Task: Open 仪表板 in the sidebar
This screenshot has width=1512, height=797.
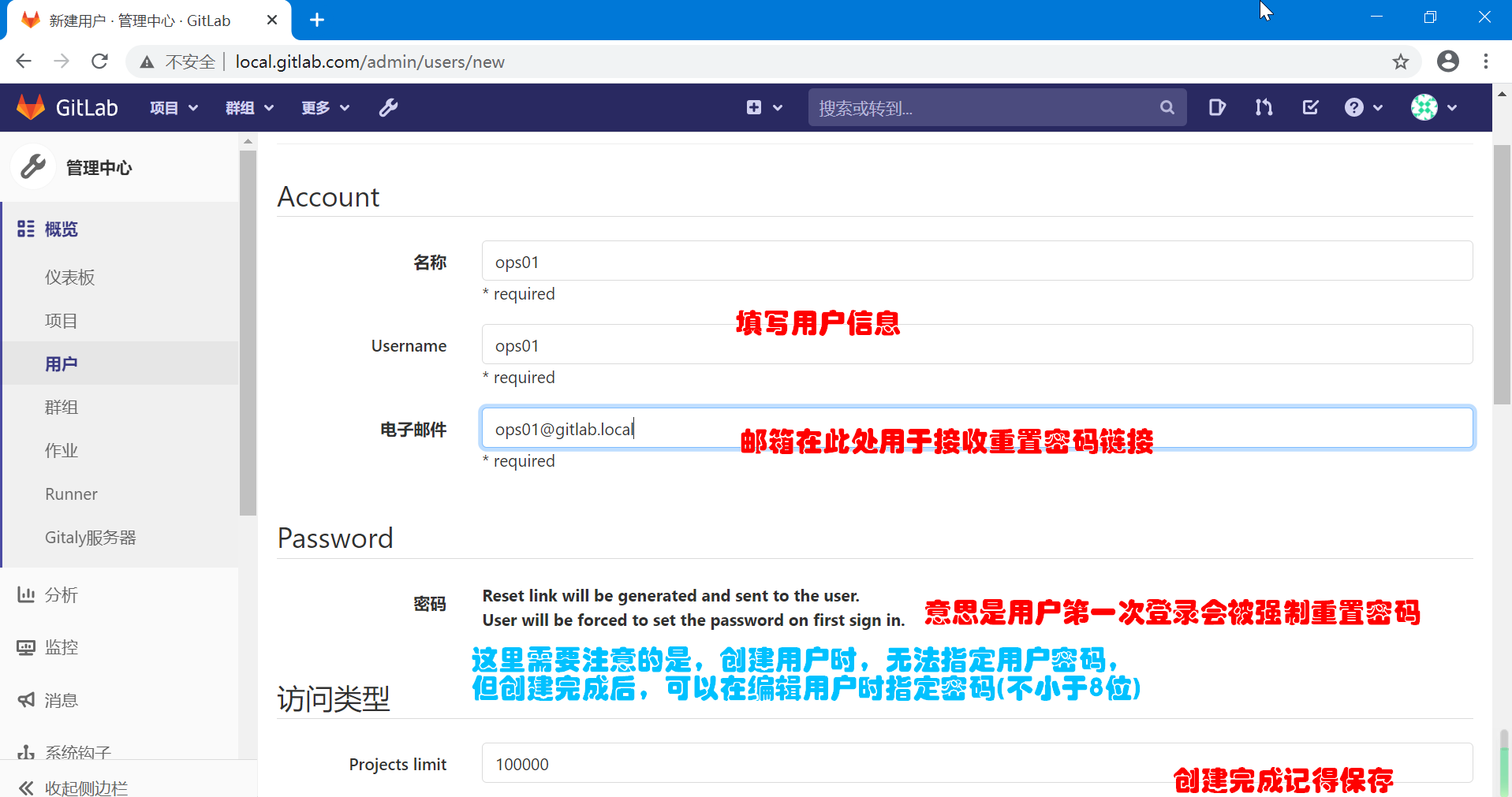Action: point(70,277)
